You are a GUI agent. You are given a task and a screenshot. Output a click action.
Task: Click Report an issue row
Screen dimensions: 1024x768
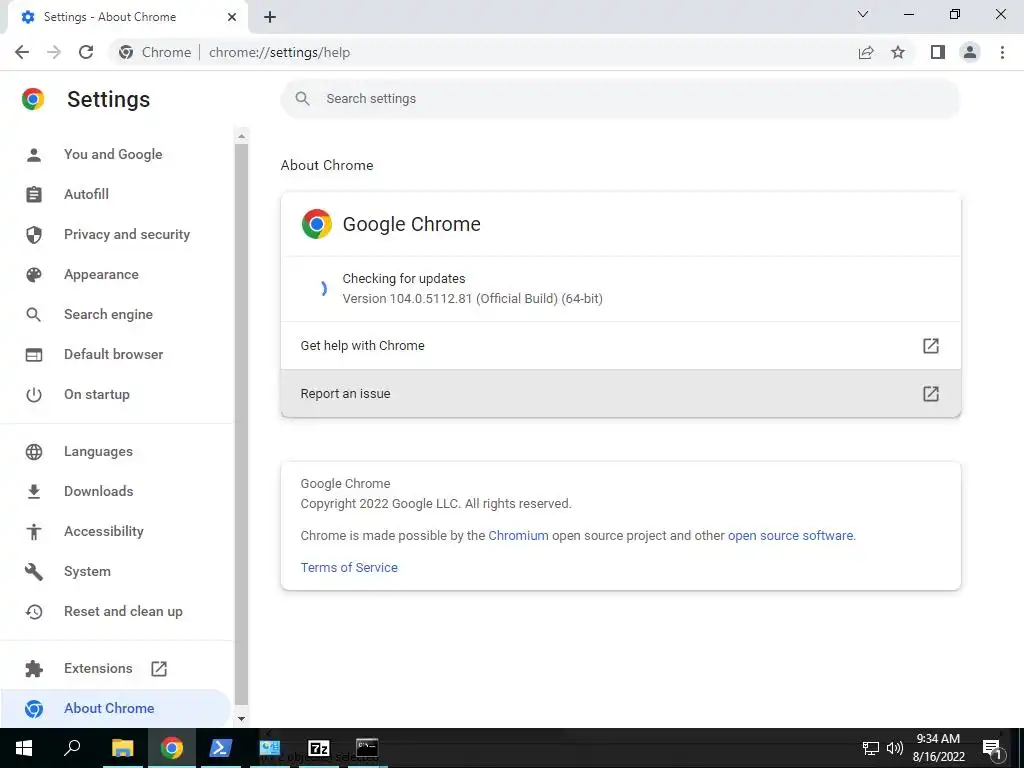pos(620,393)
